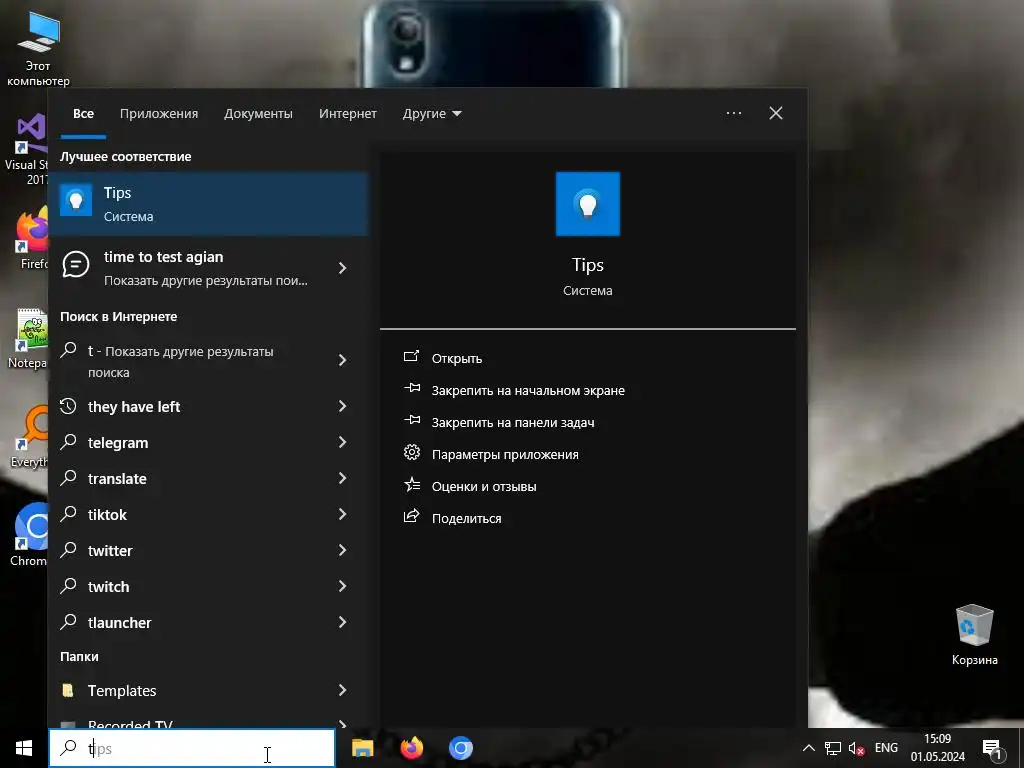The image size is (1024, 768).
Task: Launch Chromium from the taskbar
Action: tap(460, 748)
